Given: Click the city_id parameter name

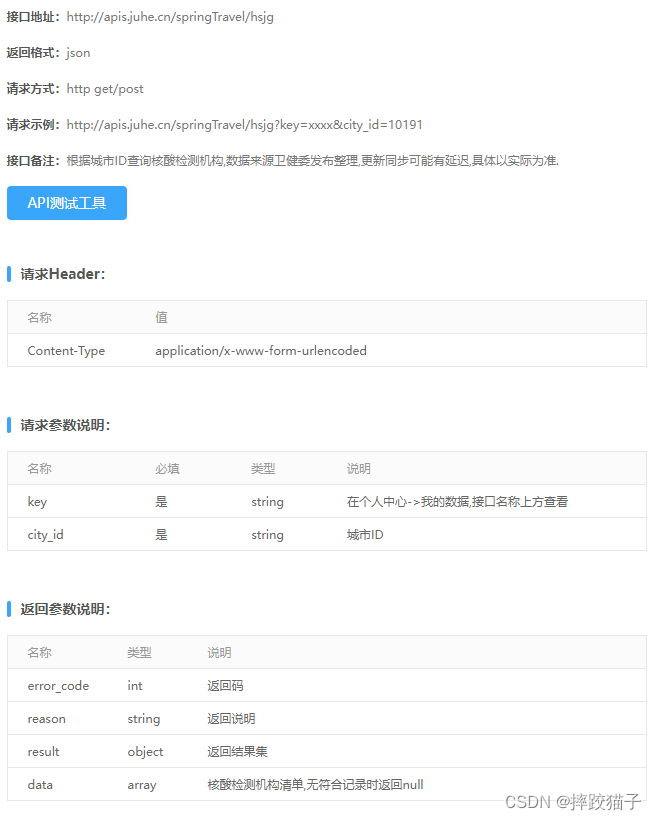Looking at the screenshot, I should (x=45, y=535).
